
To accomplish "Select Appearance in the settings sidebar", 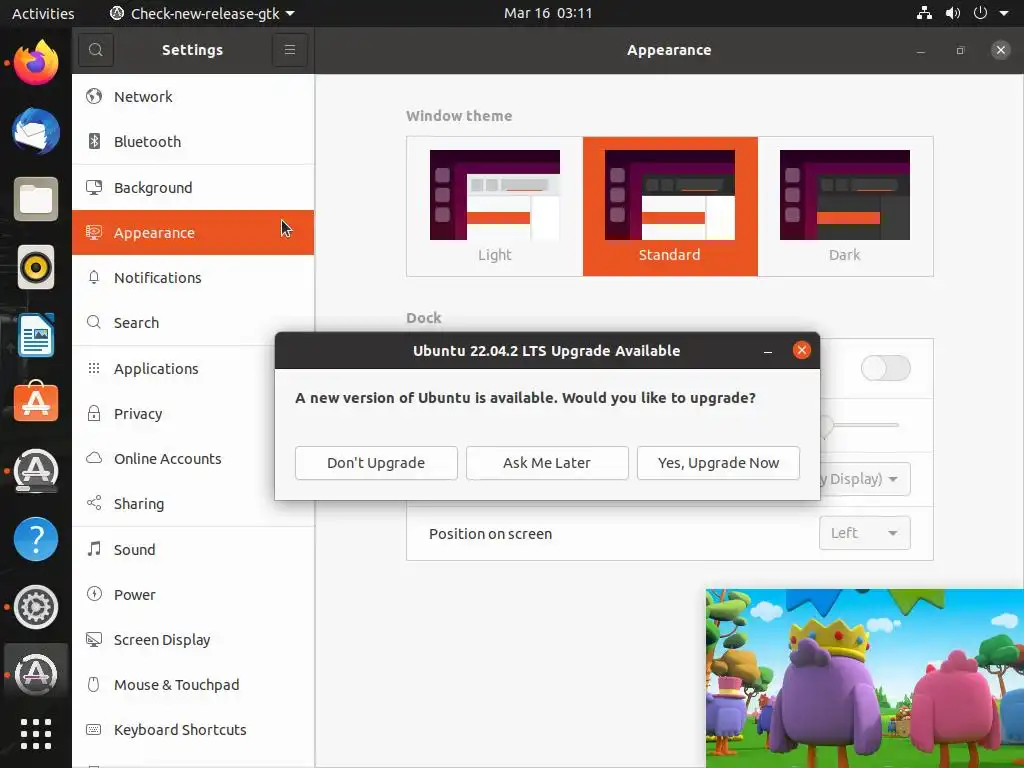I will click(193, 232).
